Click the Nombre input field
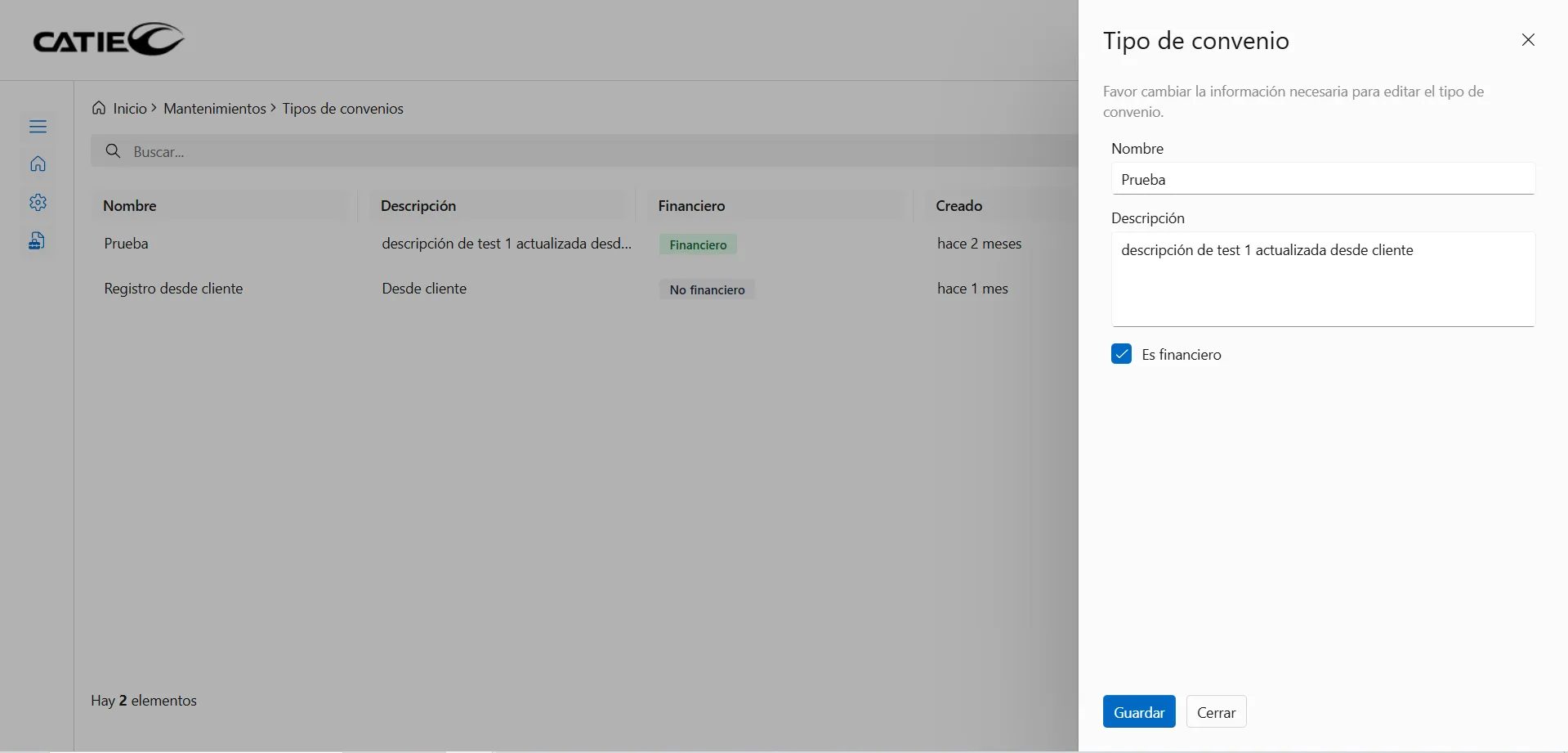 click(1322, 179)
